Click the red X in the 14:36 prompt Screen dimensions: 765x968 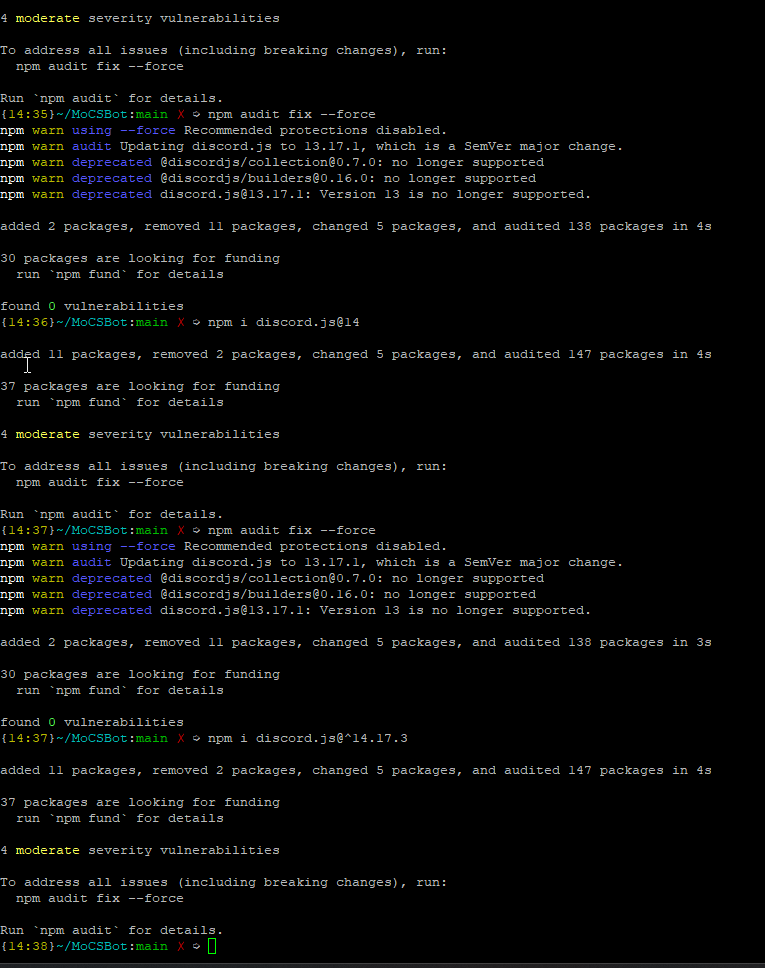click(x=180, y=323)
